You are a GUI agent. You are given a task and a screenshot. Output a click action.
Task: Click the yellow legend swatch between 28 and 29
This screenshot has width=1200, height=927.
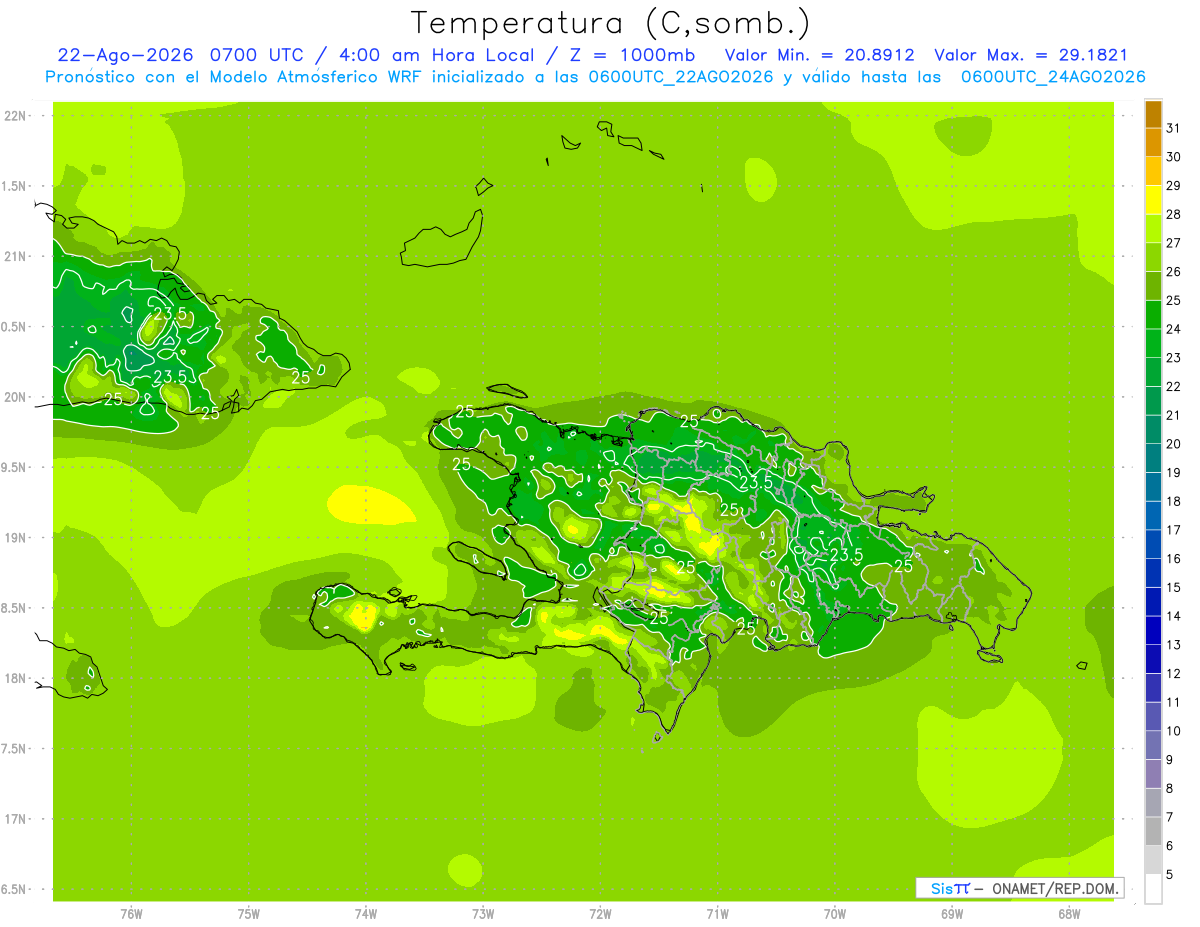click(1153, 200)
